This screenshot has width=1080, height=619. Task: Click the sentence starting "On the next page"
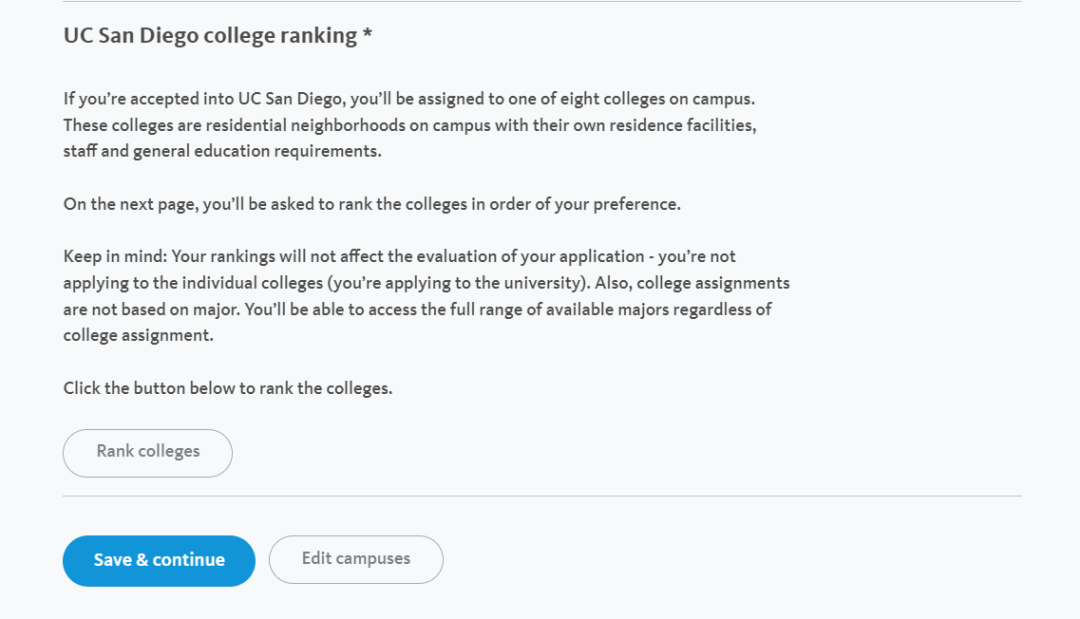coord(372,204)
